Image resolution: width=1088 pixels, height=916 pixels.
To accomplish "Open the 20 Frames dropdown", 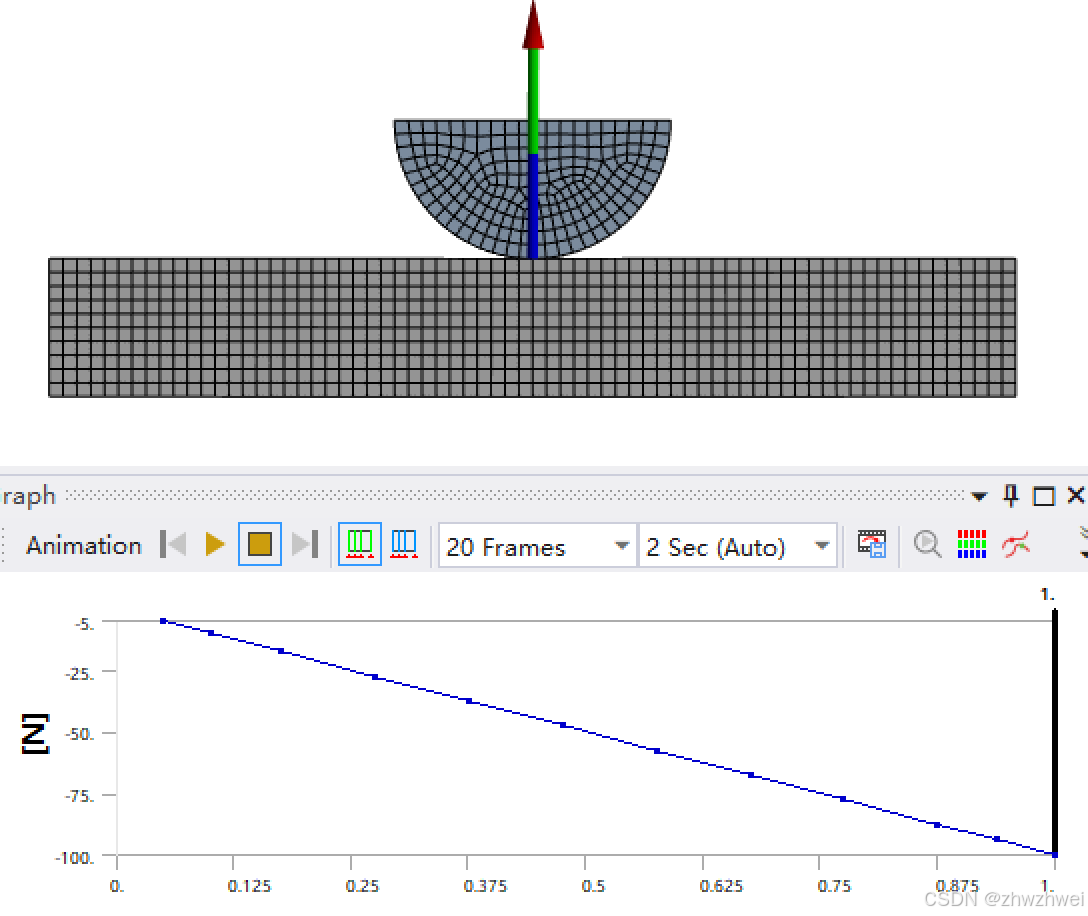I will (538, 546).
